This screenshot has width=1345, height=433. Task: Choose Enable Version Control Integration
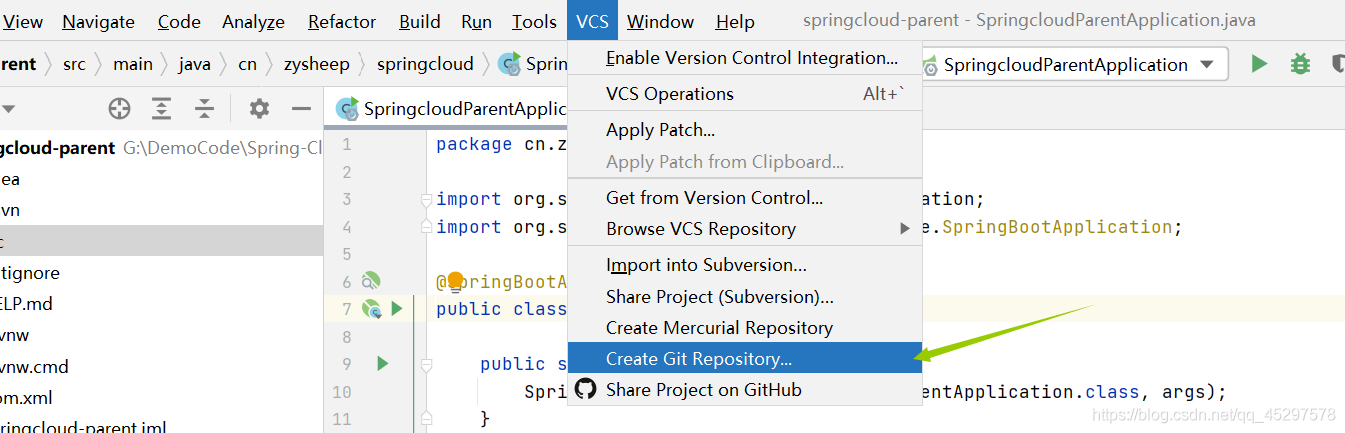click(x=751, y=58)
